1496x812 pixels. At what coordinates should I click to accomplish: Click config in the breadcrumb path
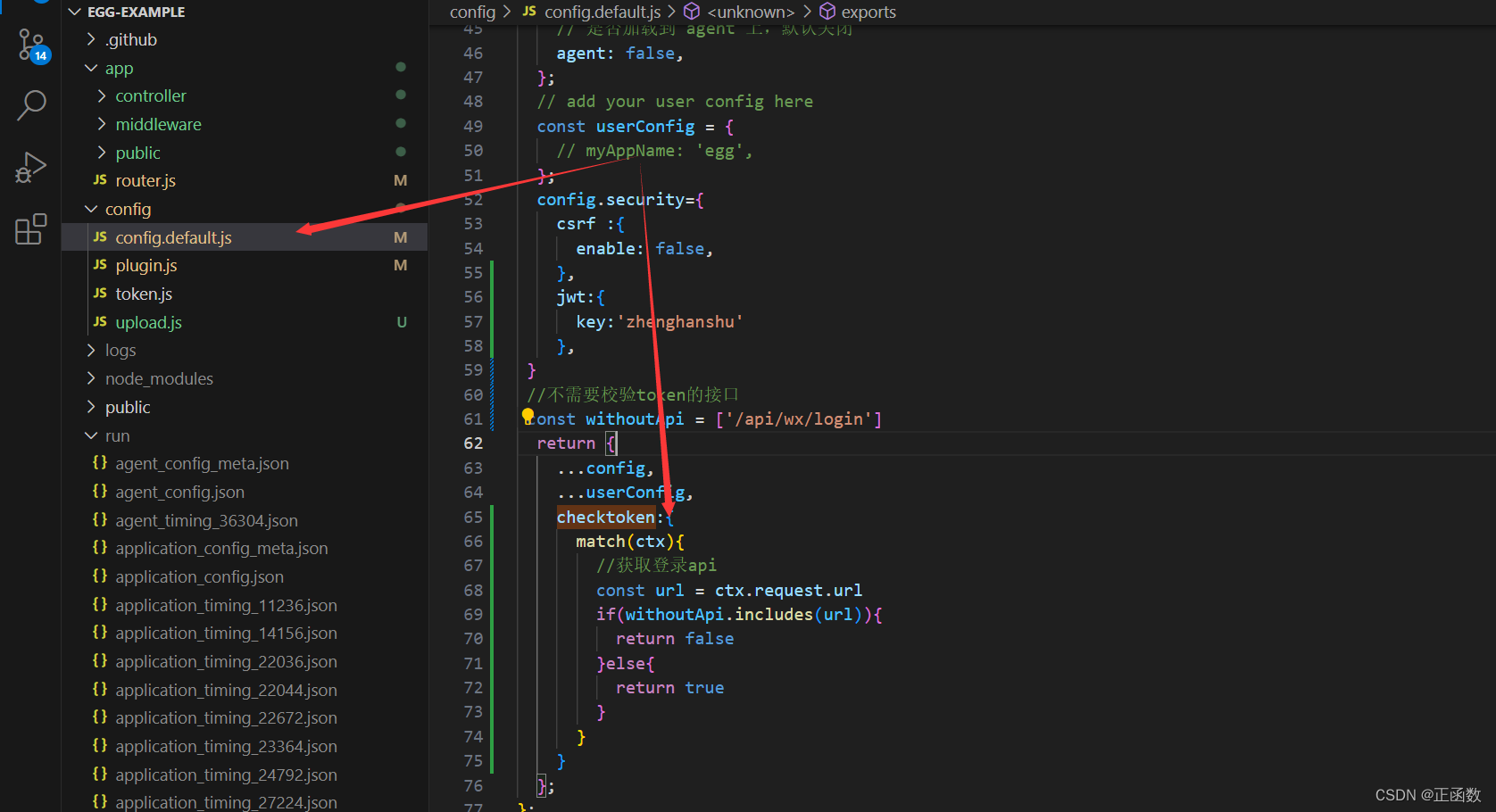pyautogui.click(x=472, y=12)
